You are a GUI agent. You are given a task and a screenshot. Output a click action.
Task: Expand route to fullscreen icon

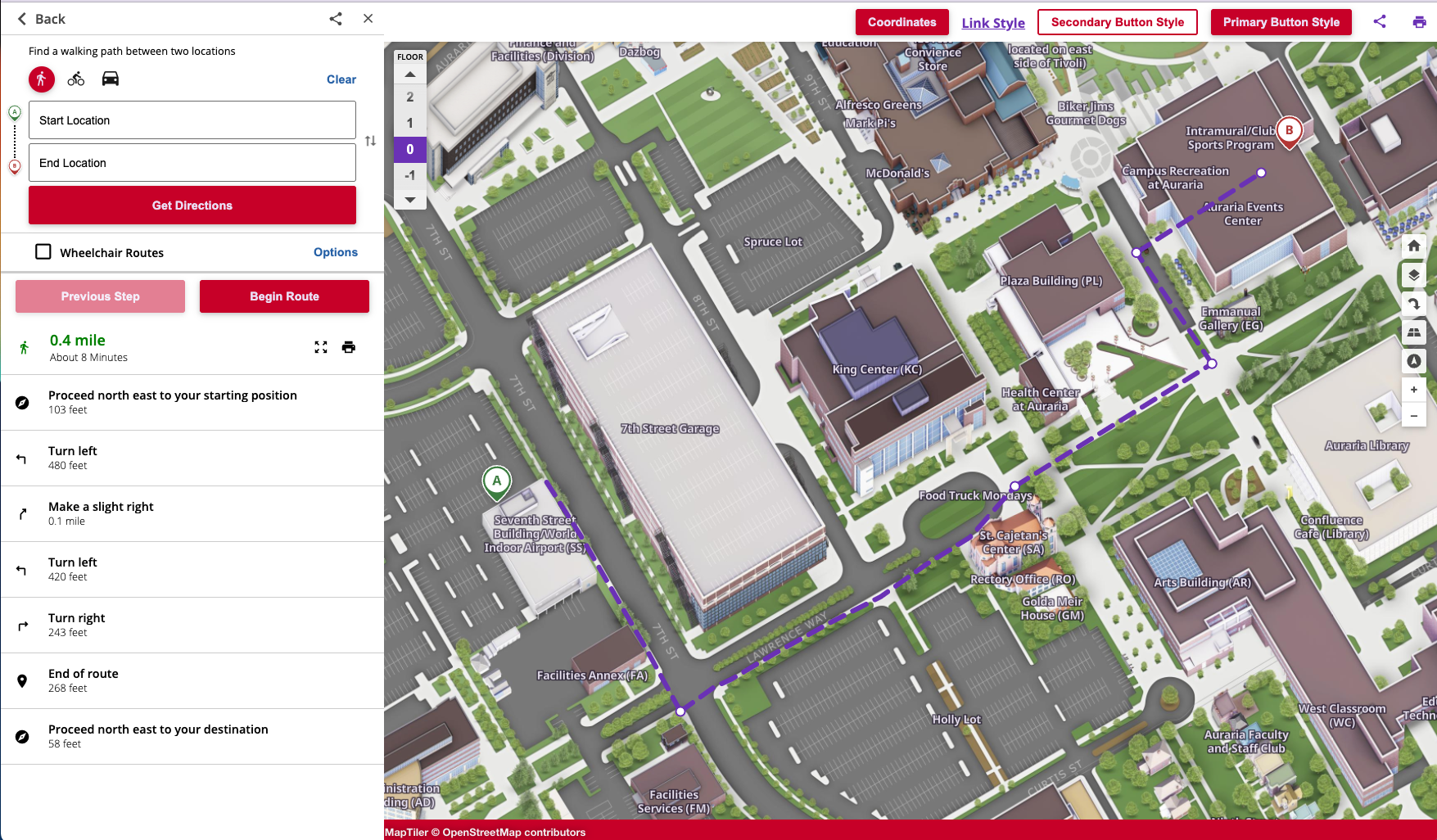pyautogui.click(x=321, y=347)
